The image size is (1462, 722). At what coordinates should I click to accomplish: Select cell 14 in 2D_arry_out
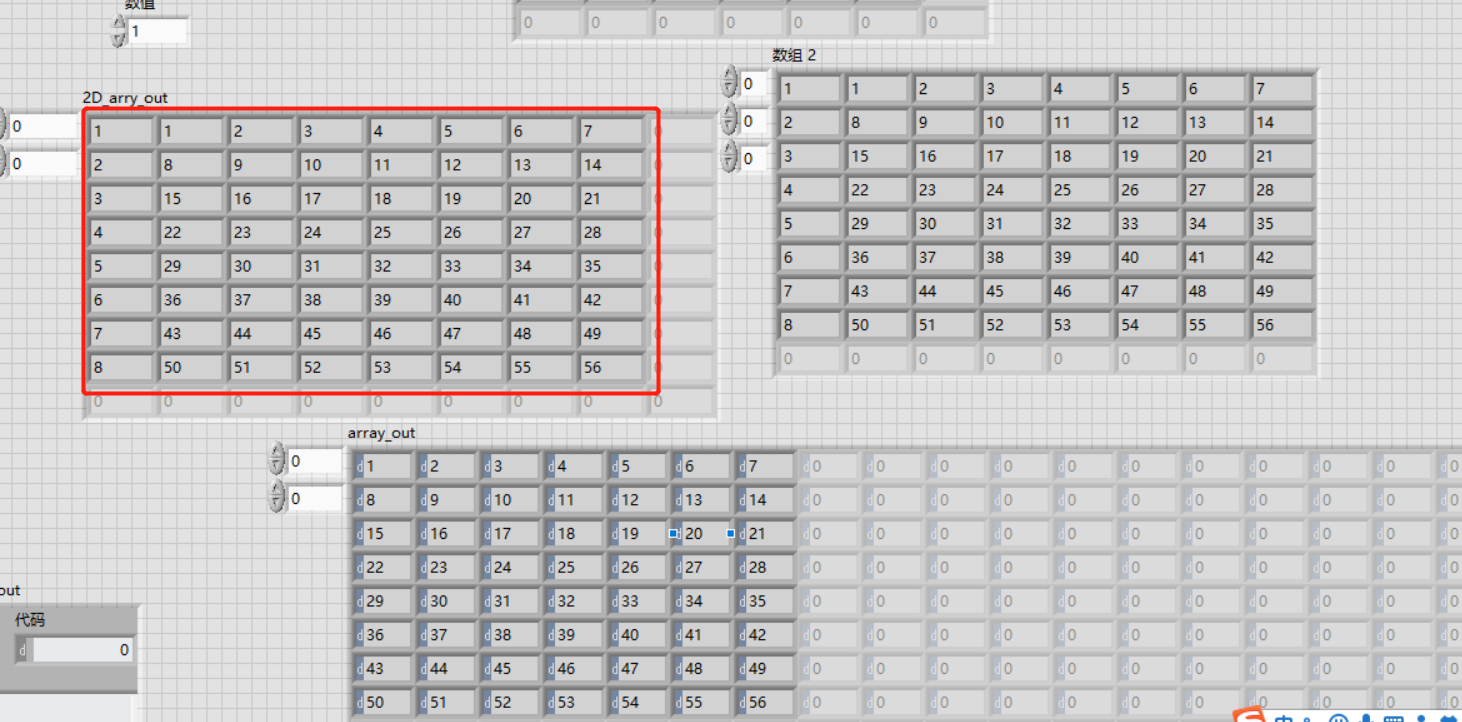(611, 165)
